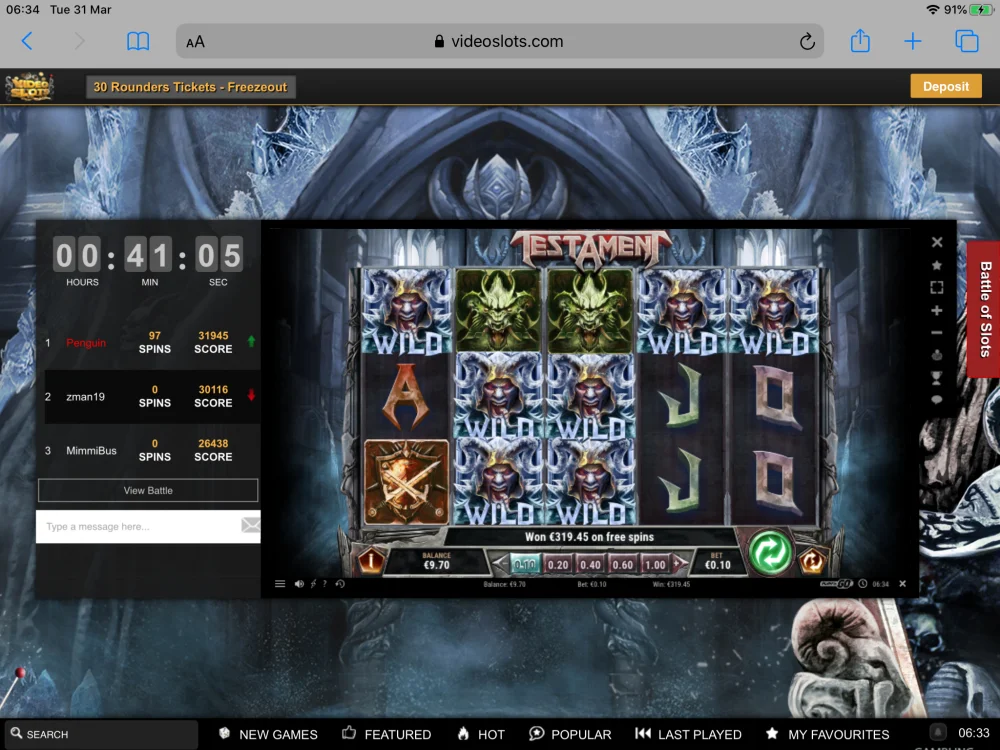The width and height of the screenshot is (1000, 750).
Task: Start autoplay with orange arrows button
Action: click(811, 561)
